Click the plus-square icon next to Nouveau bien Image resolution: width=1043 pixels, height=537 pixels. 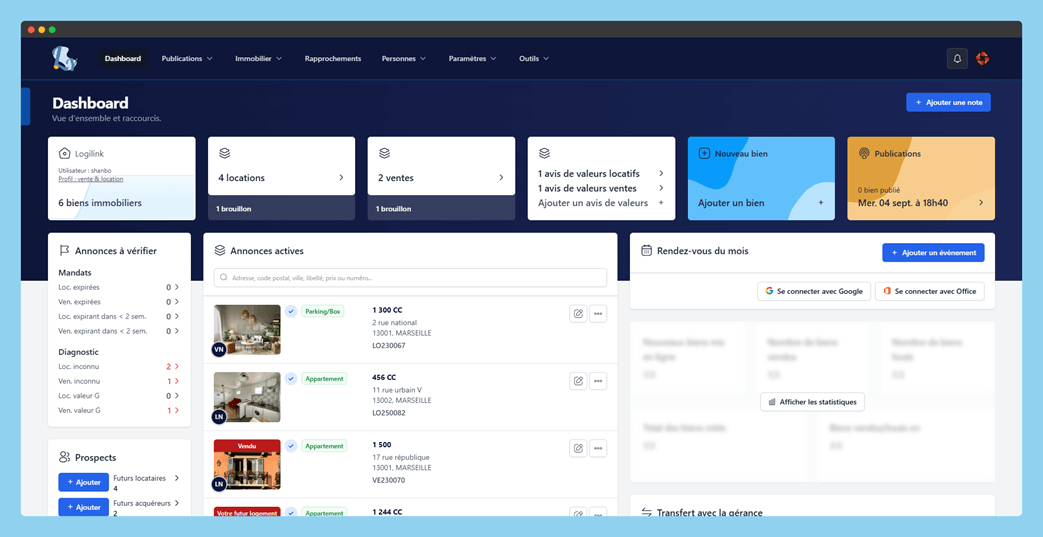coord(704,154)
